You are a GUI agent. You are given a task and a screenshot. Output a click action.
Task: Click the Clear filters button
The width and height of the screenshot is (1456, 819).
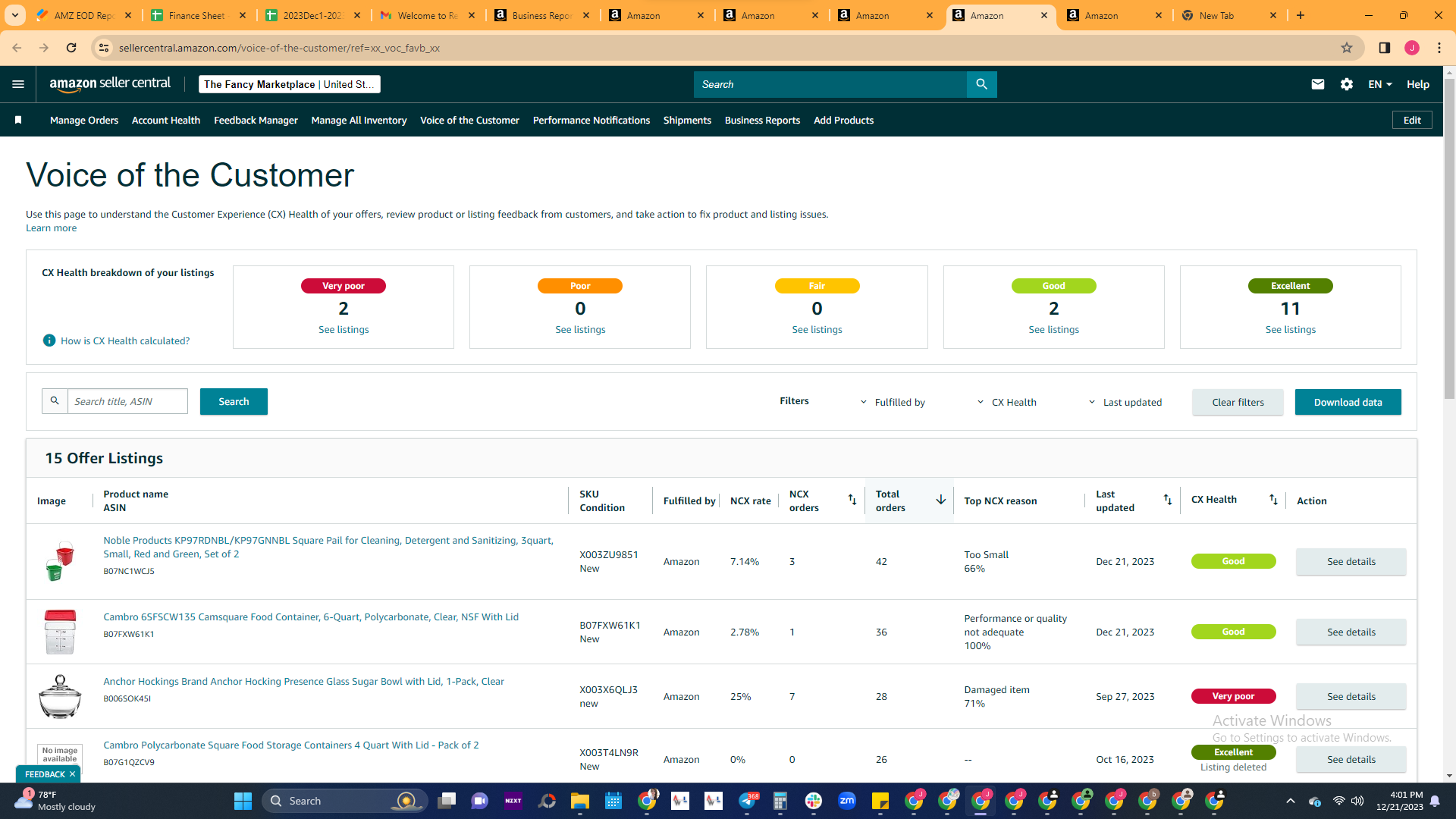[1238, 402]
